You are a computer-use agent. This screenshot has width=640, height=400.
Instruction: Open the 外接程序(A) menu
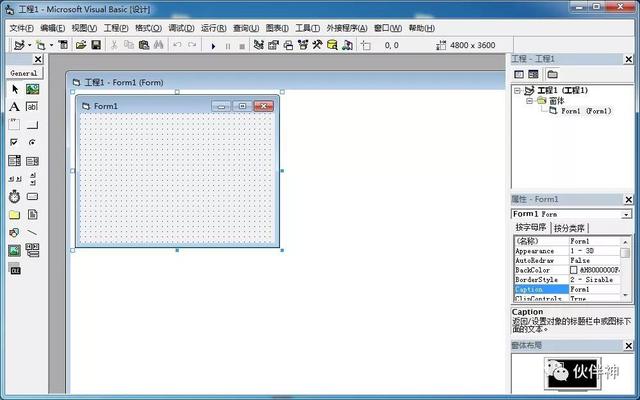[347, 28]
